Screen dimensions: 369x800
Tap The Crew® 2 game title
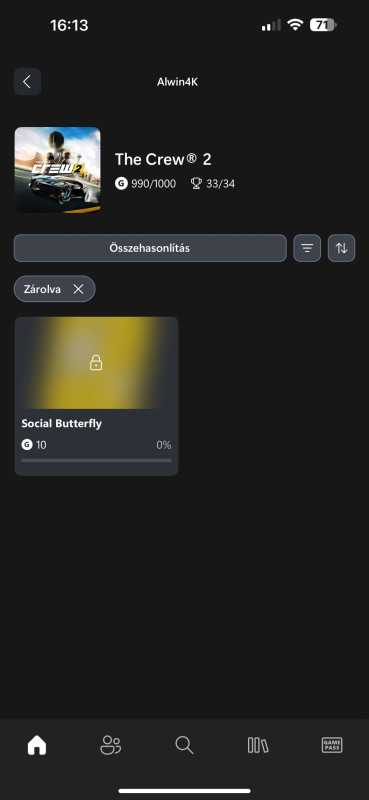click(x=163, y=160)
